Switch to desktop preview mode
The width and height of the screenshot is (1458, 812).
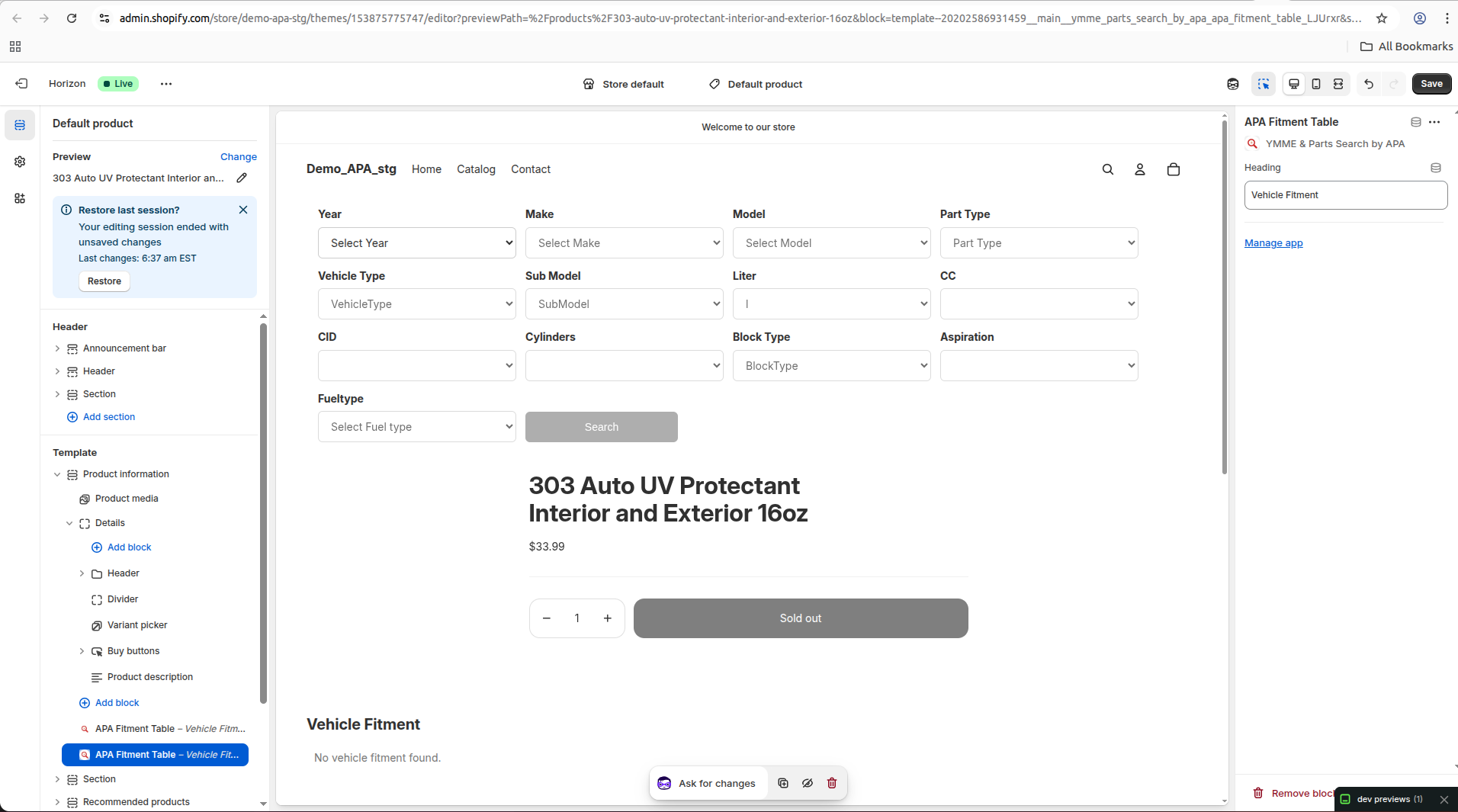(1294, 84)
